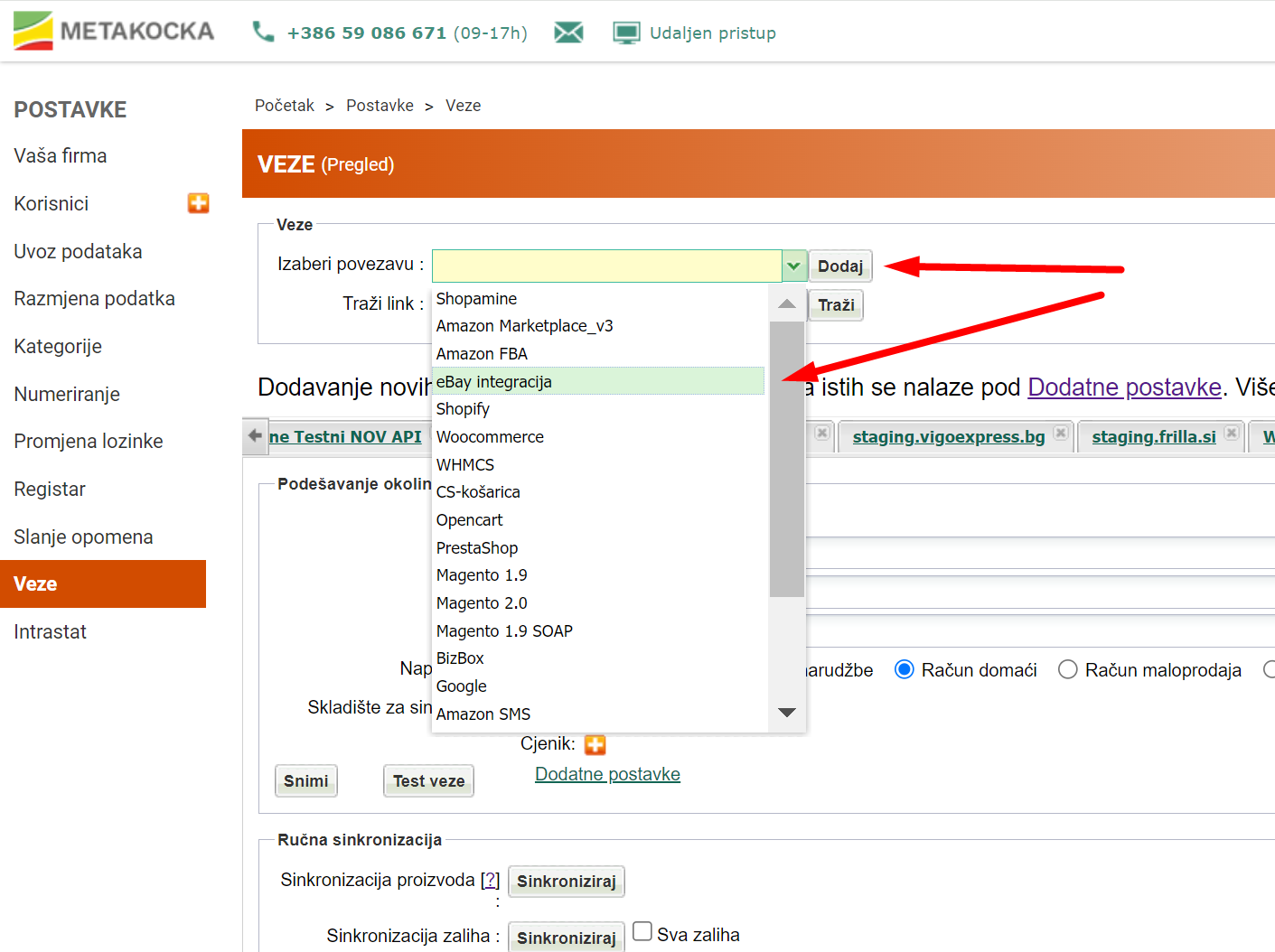Open Razmjena podatka in sidebar
The height and width of the screenshot is (952, 1275).
coord(95,298)
